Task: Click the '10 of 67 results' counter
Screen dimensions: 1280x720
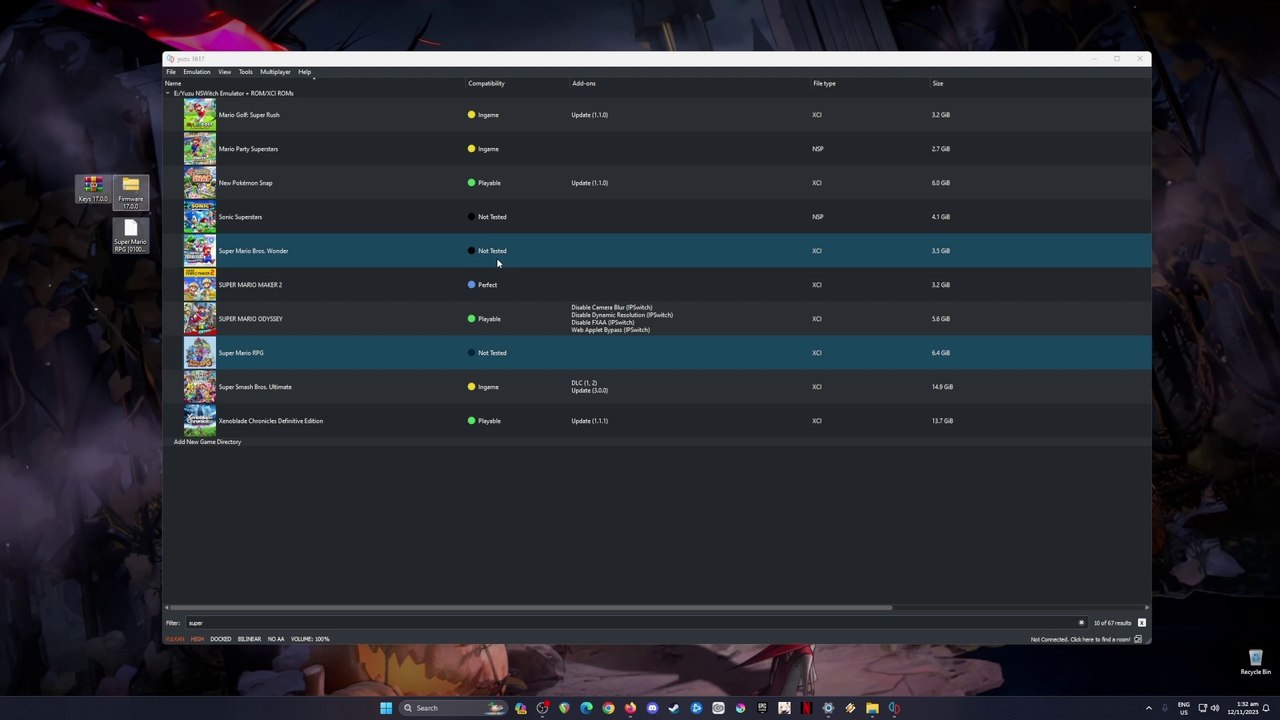Action: pos(1113,623)
